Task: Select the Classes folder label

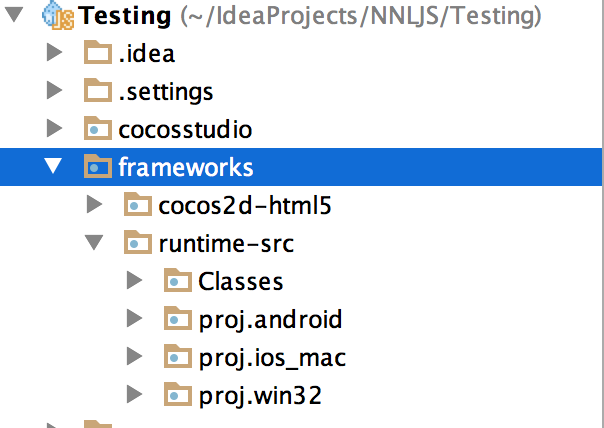Action: [241, 281]
